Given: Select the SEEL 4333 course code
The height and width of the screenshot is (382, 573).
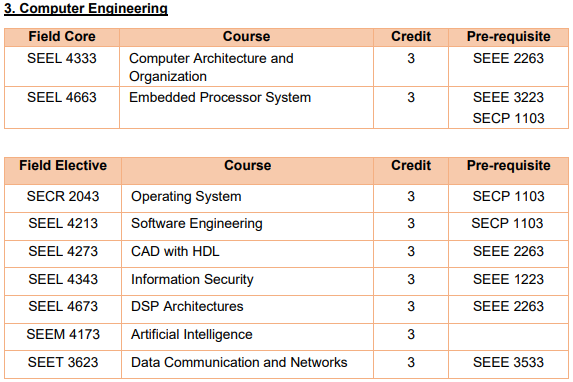Looking at the screenshot, I should point(62,58).
